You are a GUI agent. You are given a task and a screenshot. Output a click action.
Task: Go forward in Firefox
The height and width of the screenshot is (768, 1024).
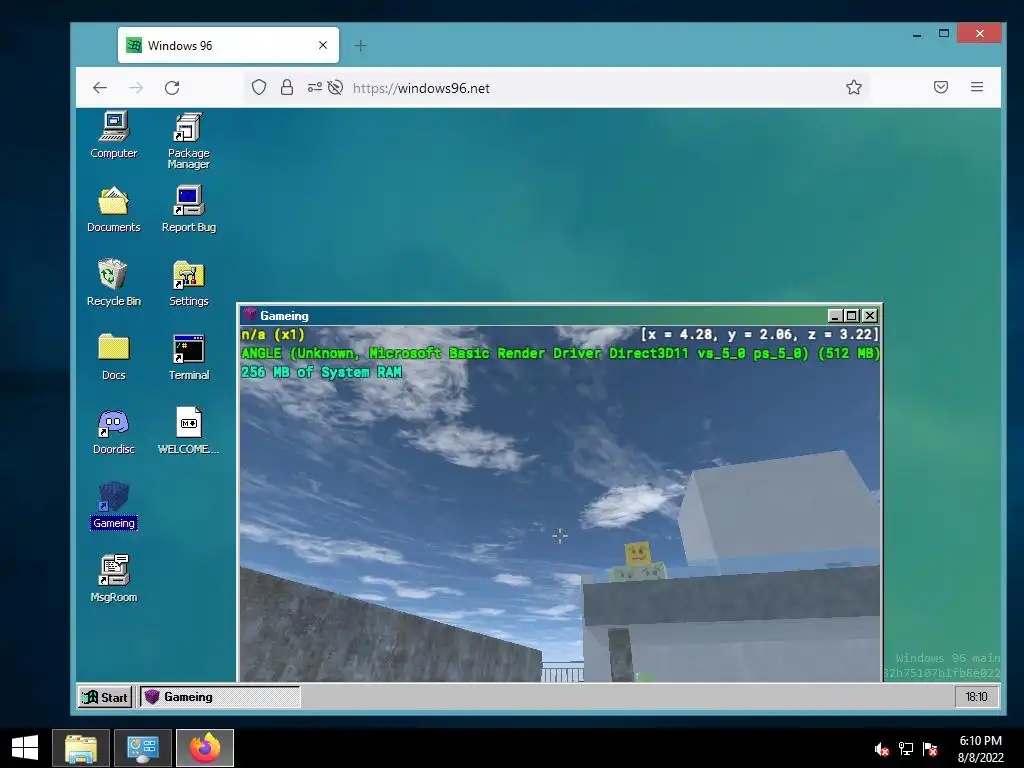point(136,88)
